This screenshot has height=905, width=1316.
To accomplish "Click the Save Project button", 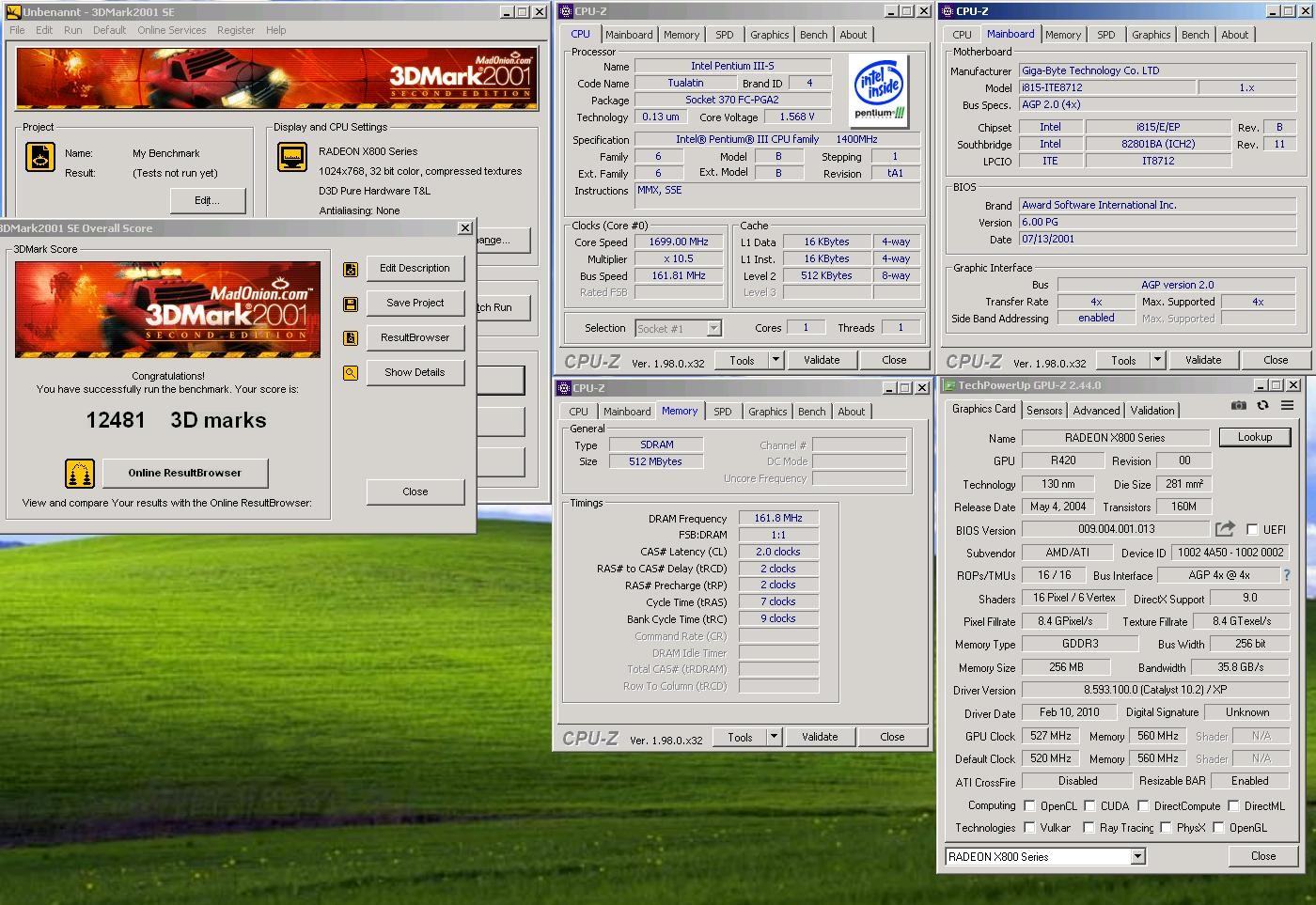I will click(415, 303).
